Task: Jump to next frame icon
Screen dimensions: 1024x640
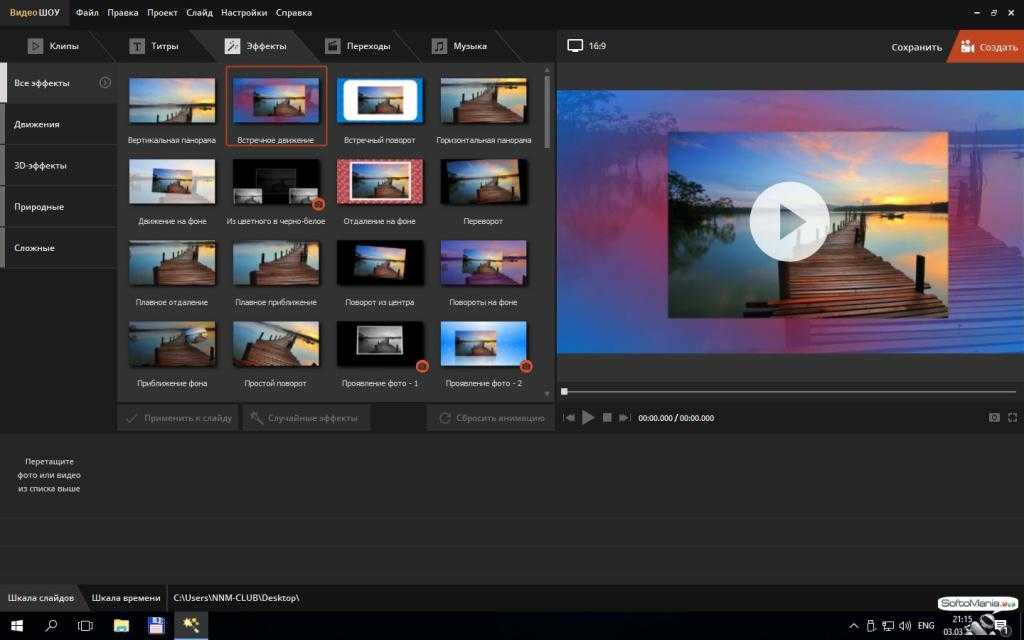Action: (x=625, y=417)
